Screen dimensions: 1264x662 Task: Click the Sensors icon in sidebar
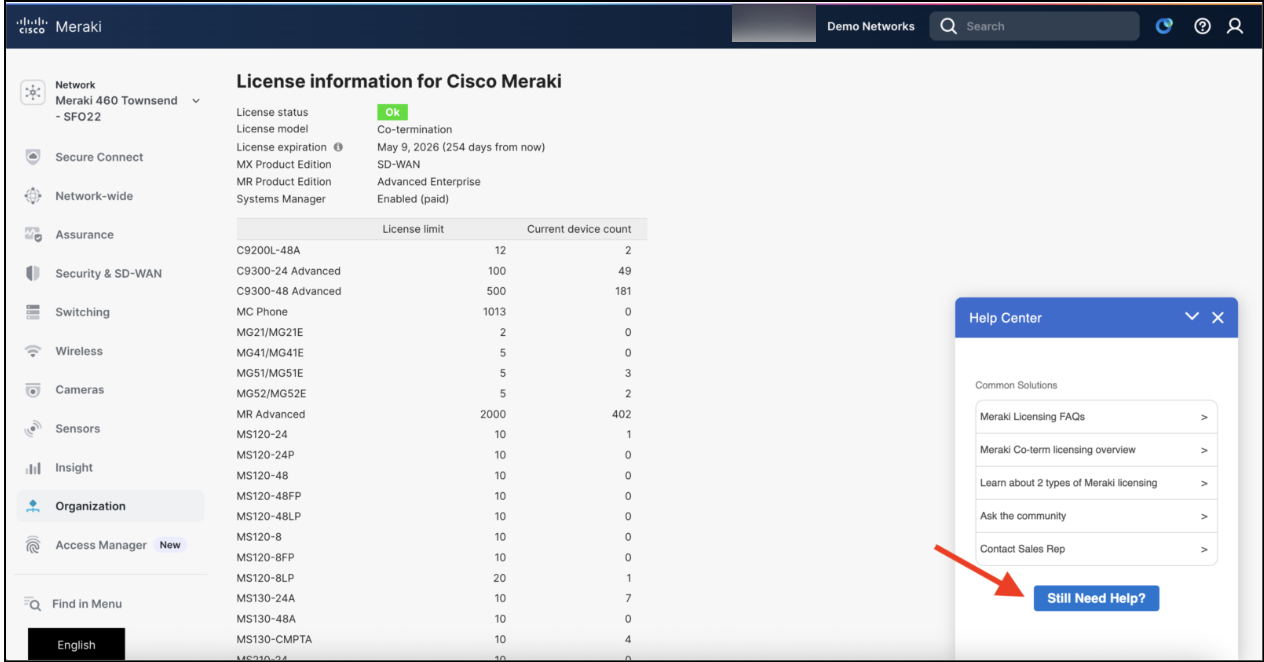pyautogui.click(x=33, y=429)
